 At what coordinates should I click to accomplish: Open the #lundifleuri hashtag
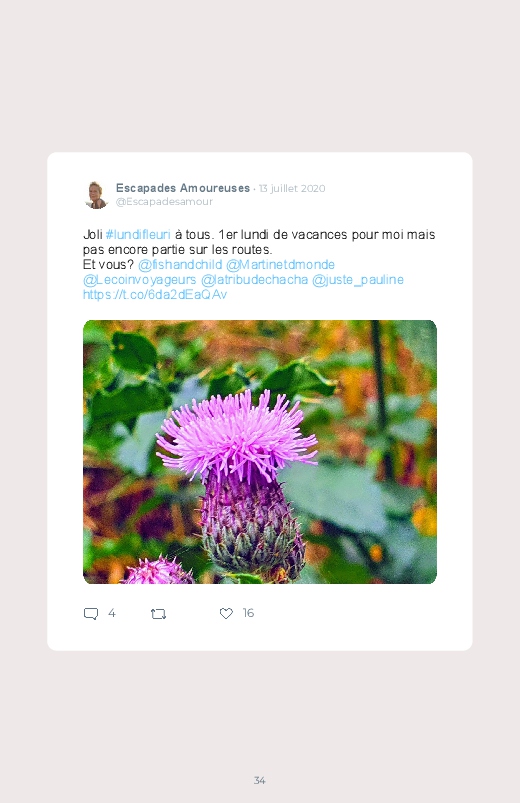[x=138, y=235]
